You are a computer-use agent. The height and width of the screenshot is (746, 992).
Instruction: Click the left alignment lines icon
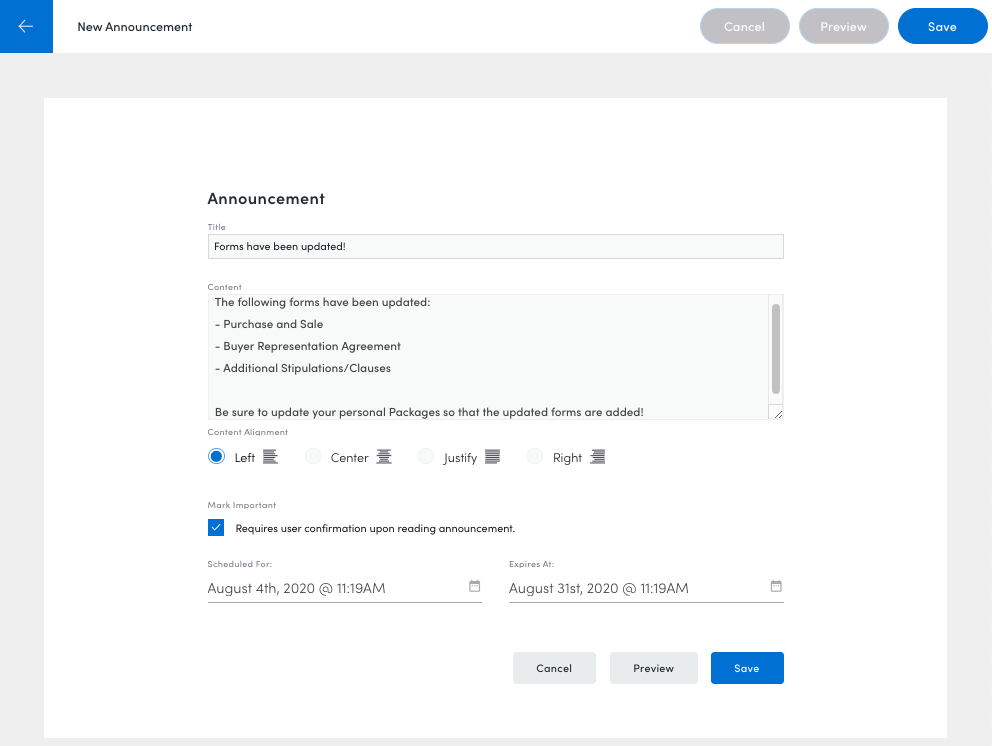[270, 457]
